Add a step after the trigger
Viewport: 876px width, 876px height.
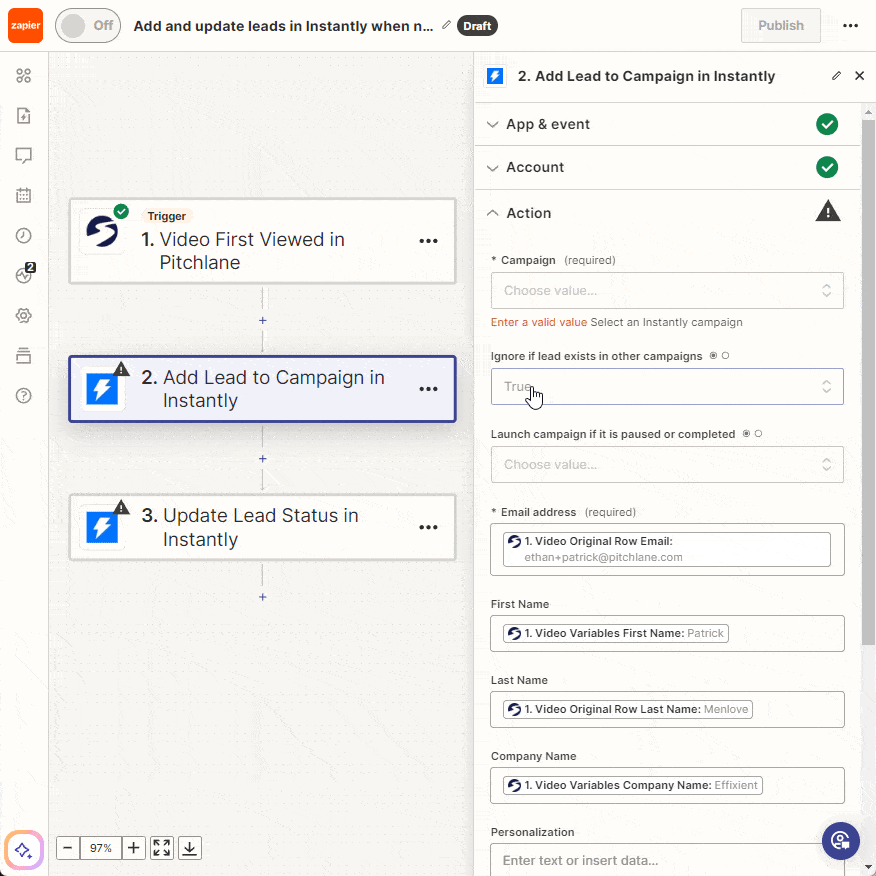[263, 321]
